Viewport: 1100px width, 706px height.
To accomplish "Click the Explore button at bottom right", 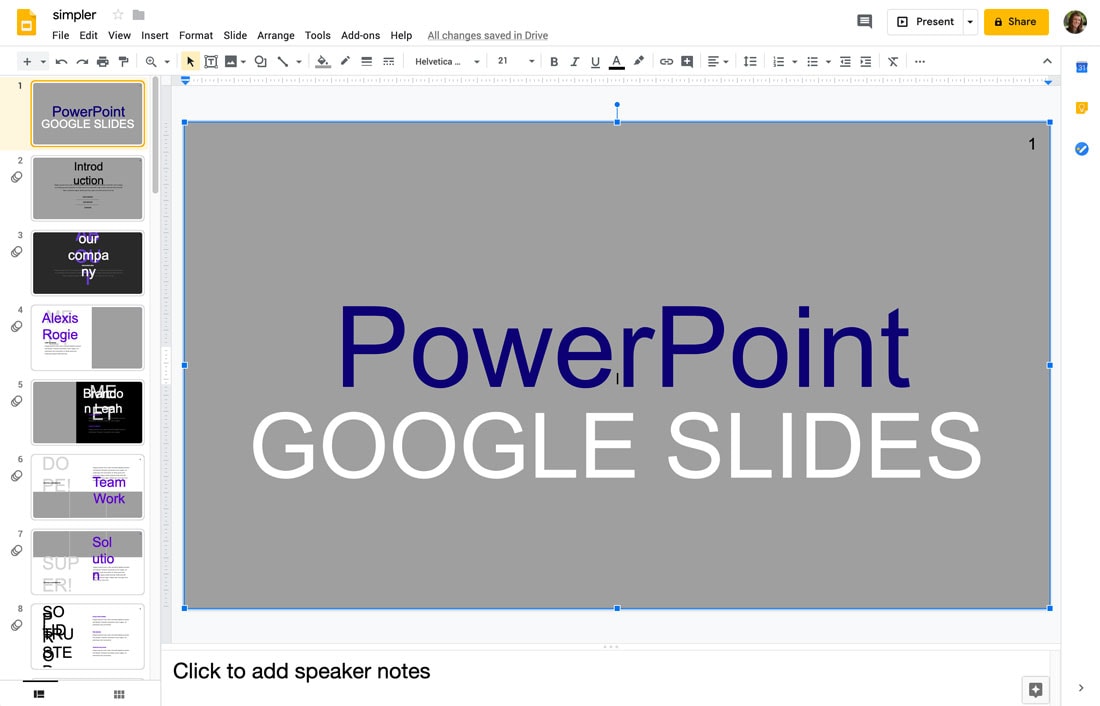I will pos(1035,689).
